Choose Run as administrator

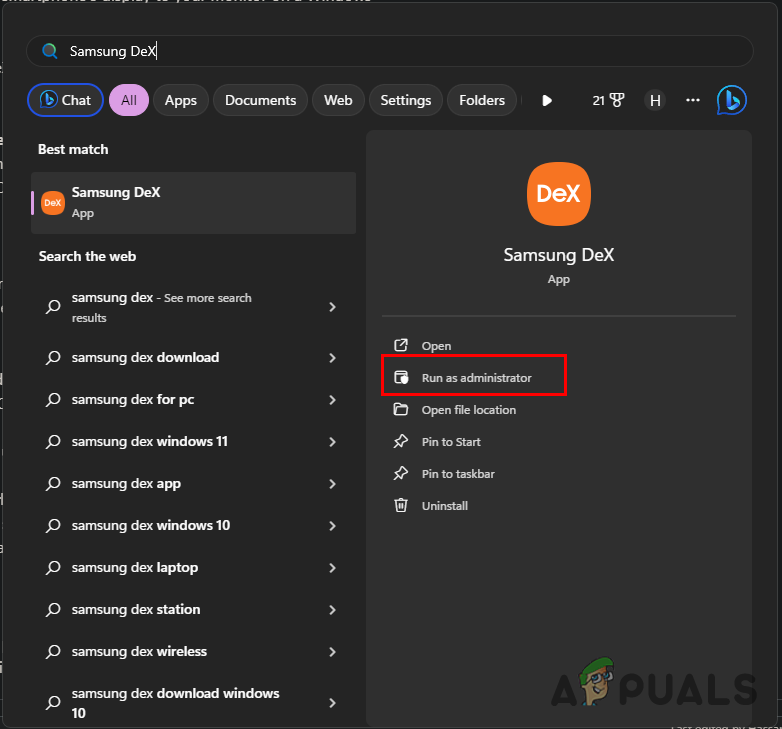coord(474,377)
